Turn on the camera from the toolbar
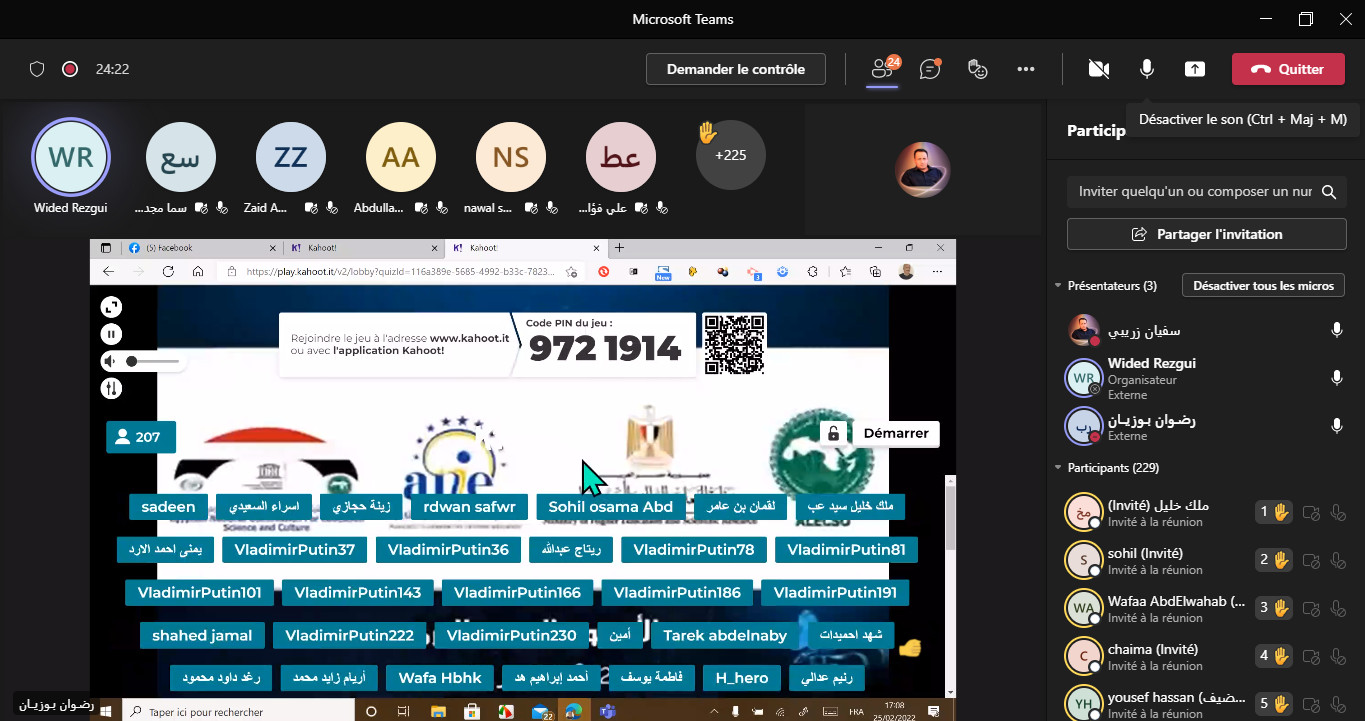This screenshot has height=721, width=1365. pos(1099,69)
